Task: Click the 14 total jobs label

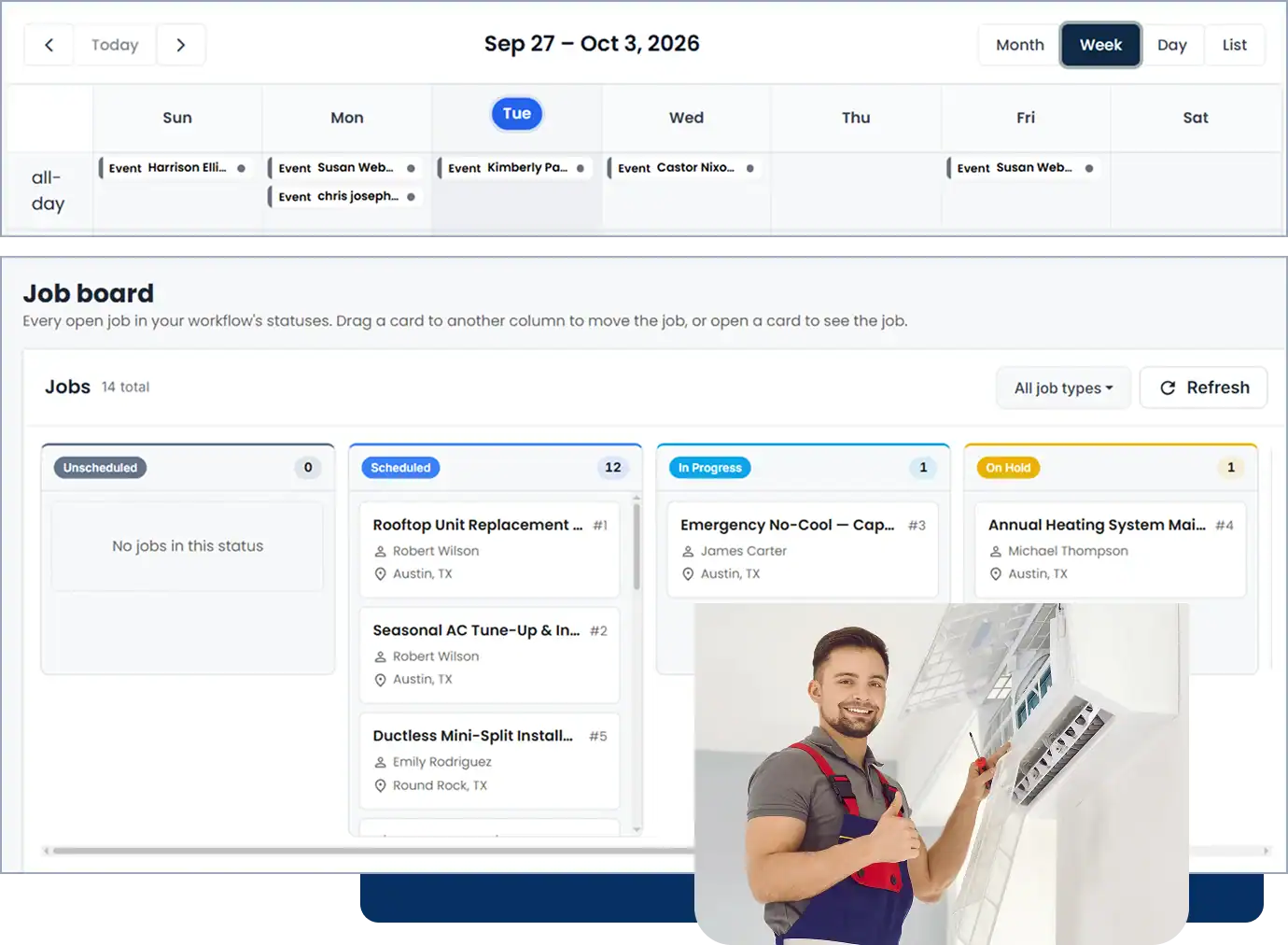Action: (125, 387)
